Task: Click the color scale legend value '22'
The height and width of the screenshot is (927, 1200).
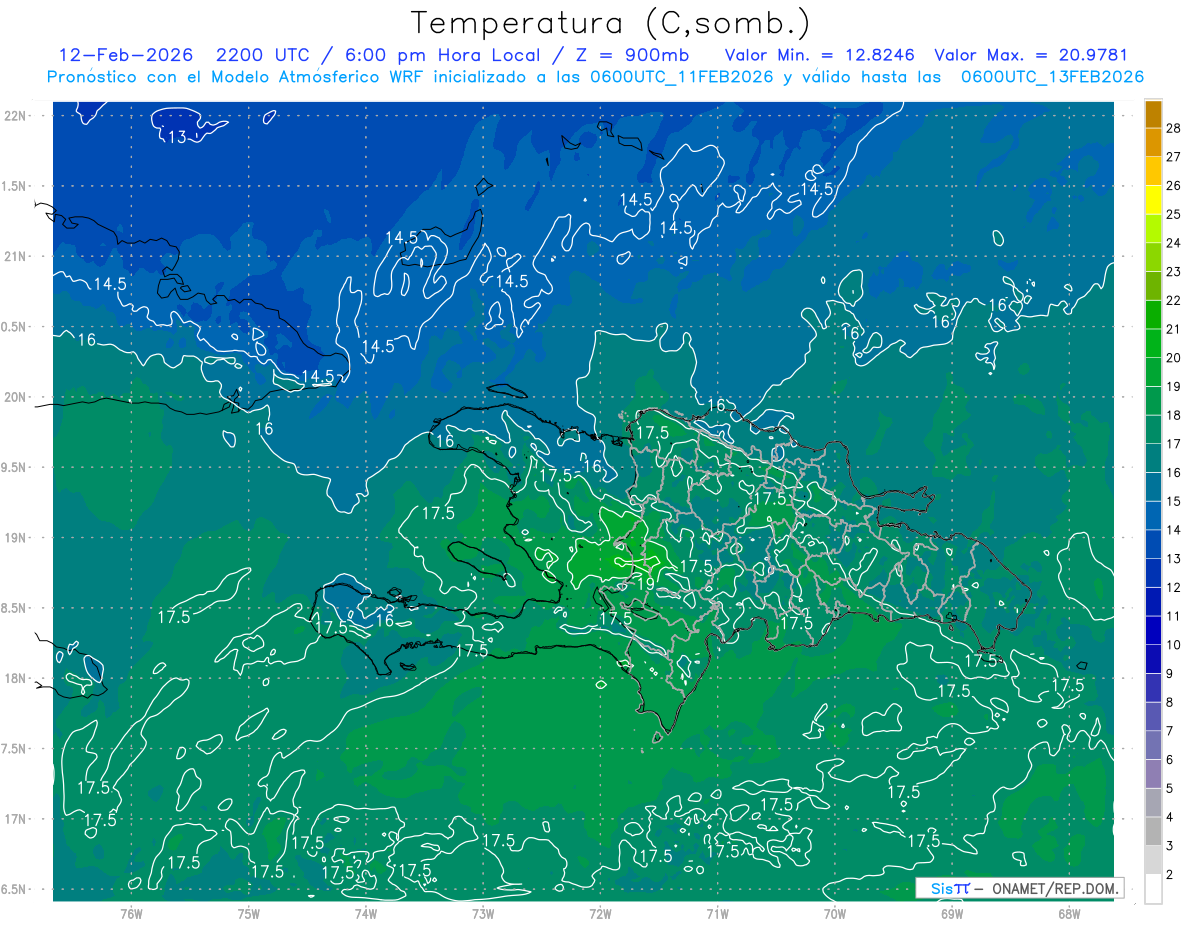Action: (x=1174, y=301)
